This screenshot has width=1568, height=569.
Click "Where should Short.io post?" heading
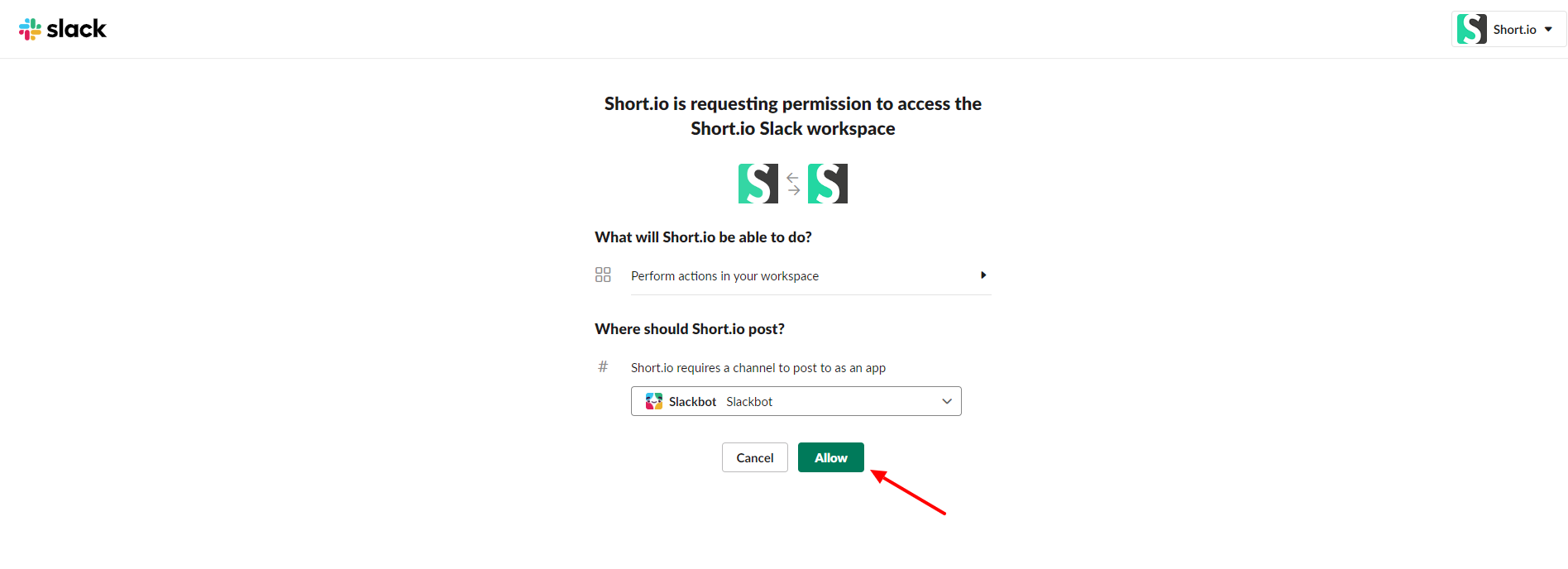click(690, 329)
